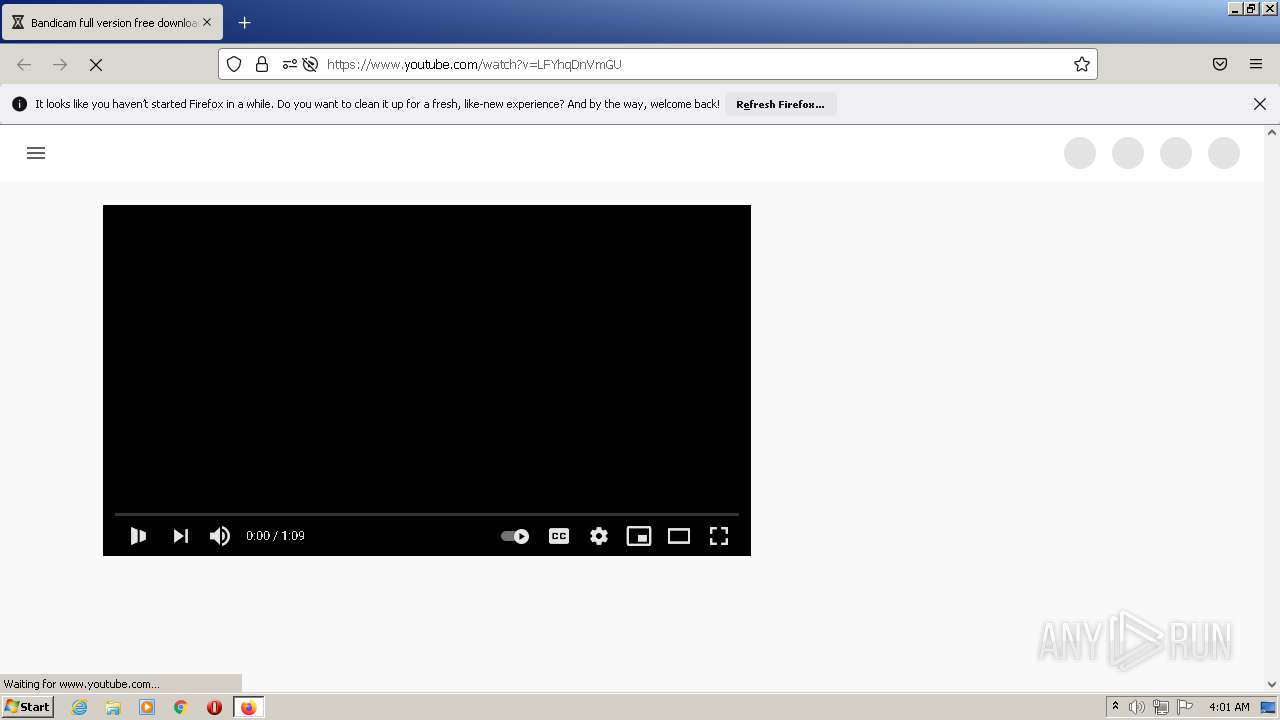Launch Windows Media Player from taskbar
Image resolution: width=1280 pixels, height=720 pixels.
[x=147, y=707]
